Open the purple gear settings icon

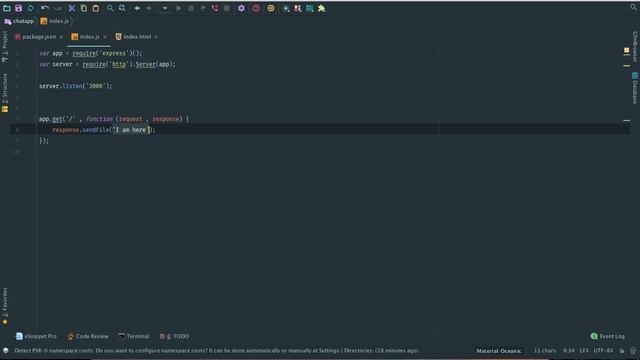tap(241, 8)
